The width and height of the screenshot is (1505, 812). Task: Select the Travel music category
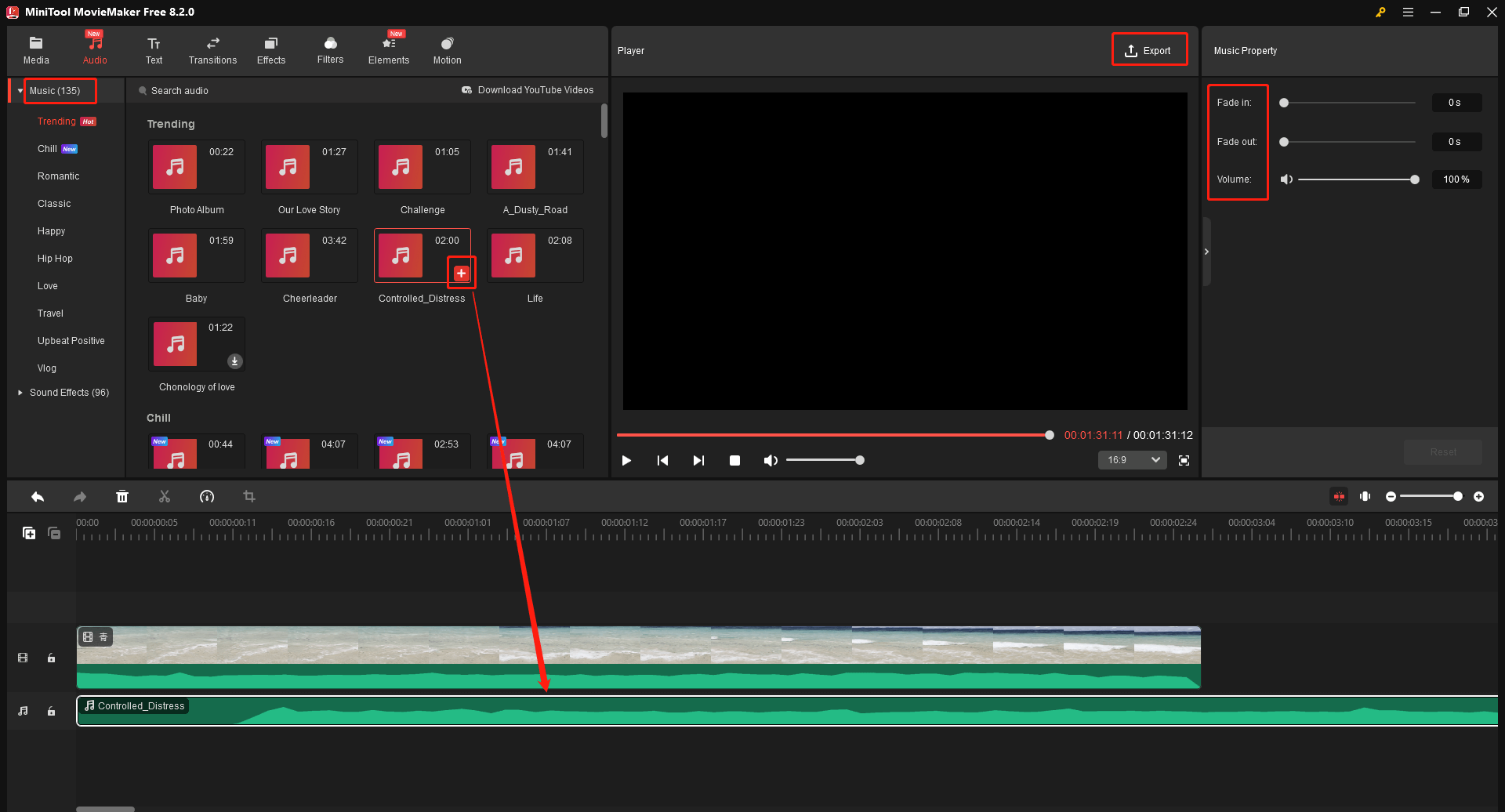coord(50,314)
